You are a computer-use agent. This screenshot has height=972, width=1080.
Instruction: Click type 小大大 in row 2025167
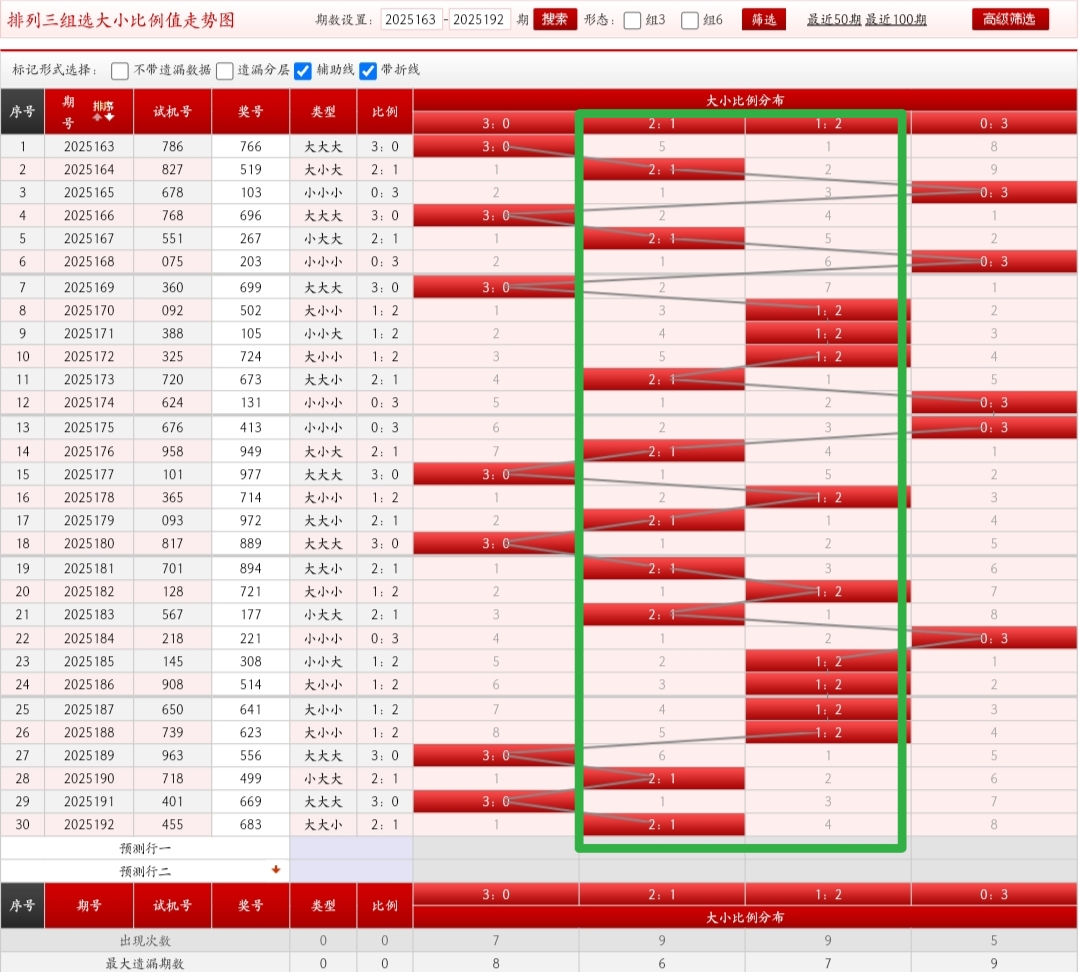coord(323,238)
